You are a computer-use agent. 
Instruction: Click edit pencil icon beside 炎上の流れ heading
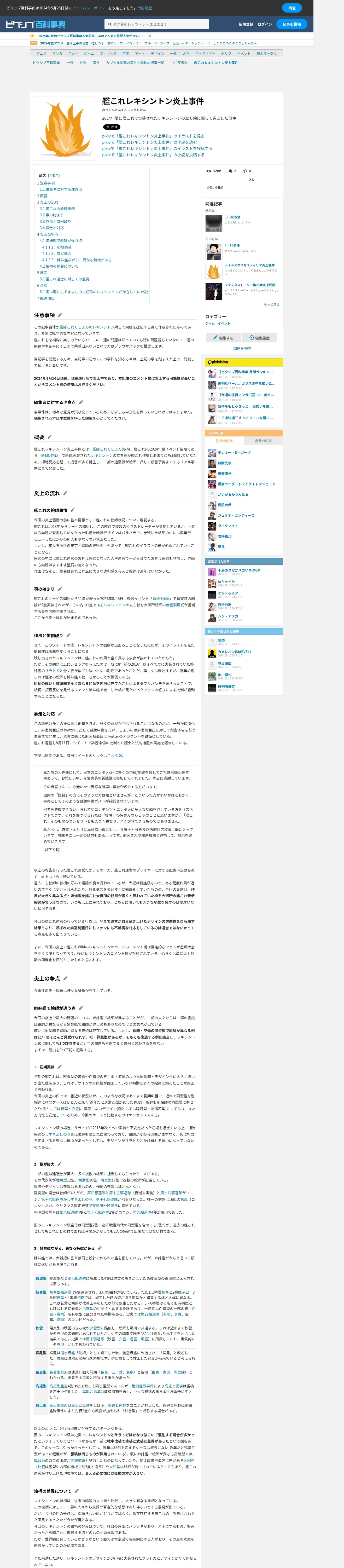point(65,493)
